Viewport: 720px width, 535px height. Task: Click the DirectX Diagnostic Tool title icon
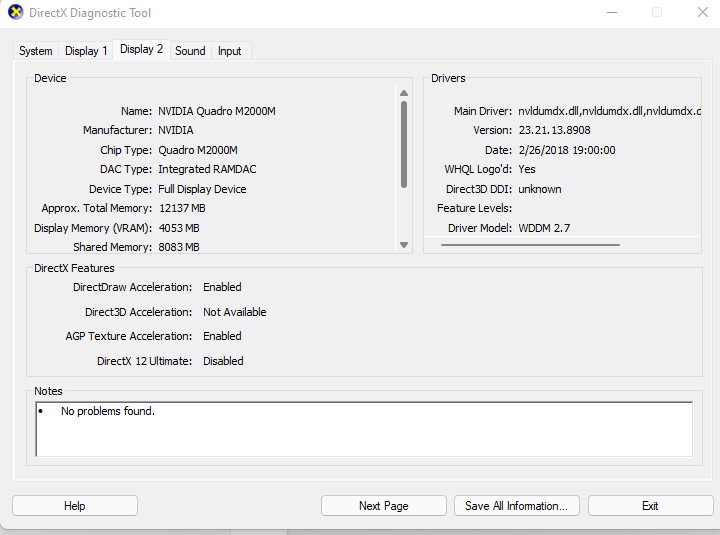[x=16, y=12]
